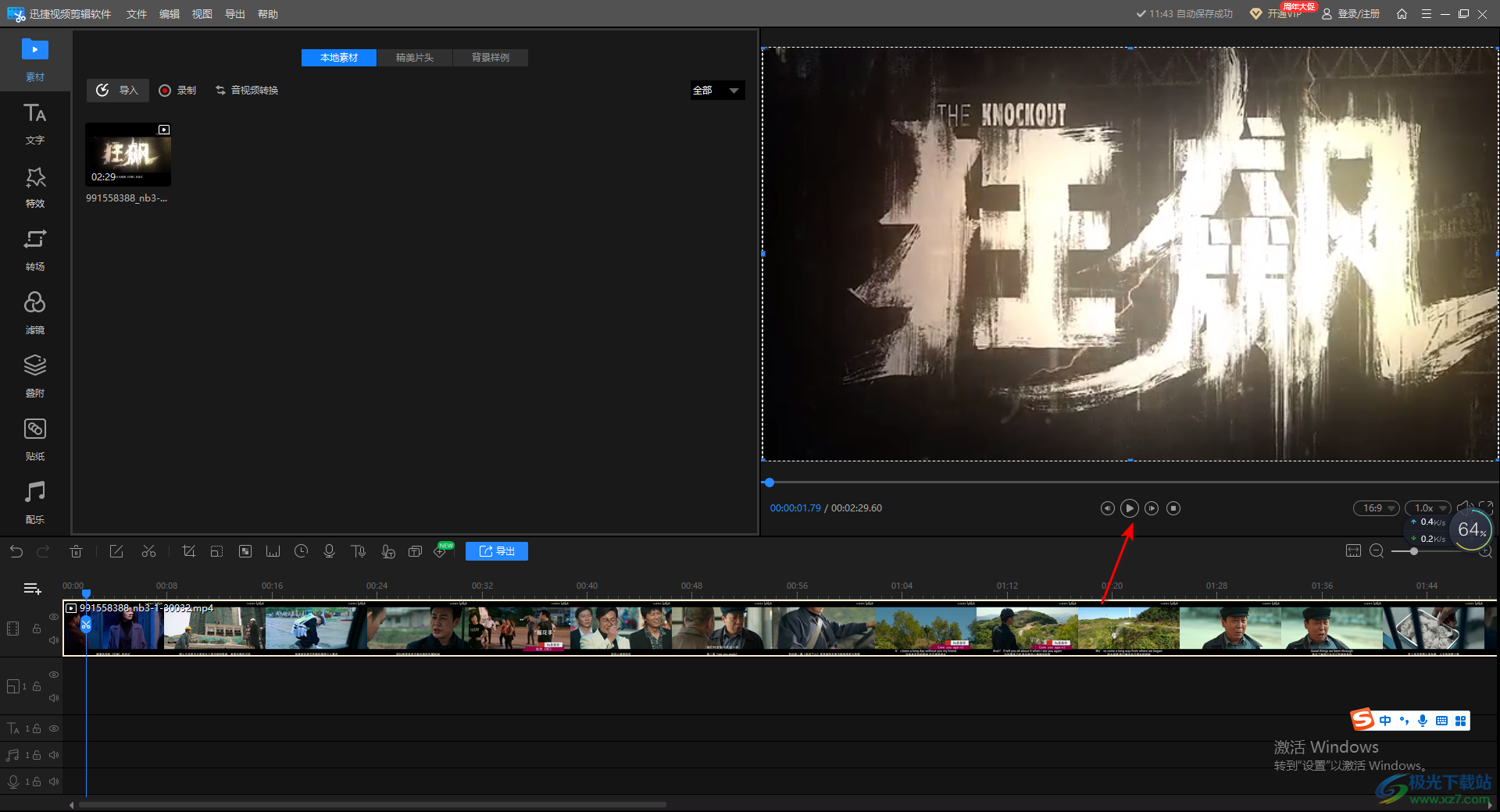
Task: Open the 导出 menu in menu bar
Action: click(x=235, y=14)
